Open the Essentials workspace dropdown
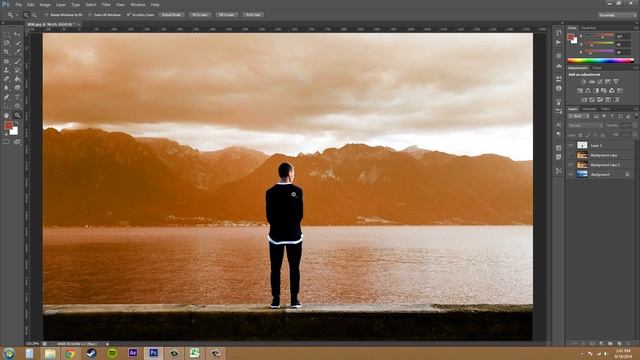This screenshot has height=360, width=640. pyautogui.click(x=617, y=15)
